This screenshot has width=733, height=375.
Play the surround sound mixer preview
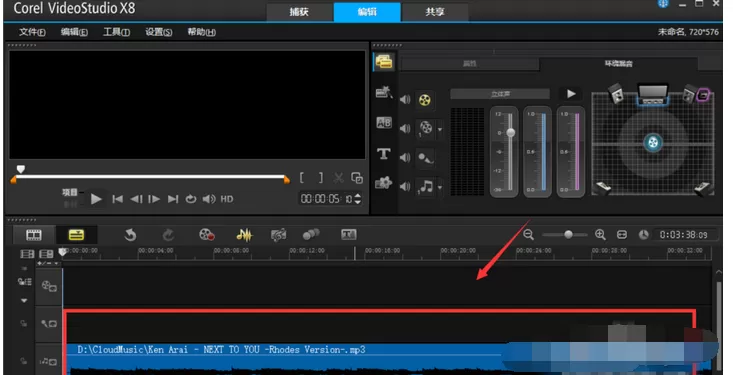coord(571,94)
